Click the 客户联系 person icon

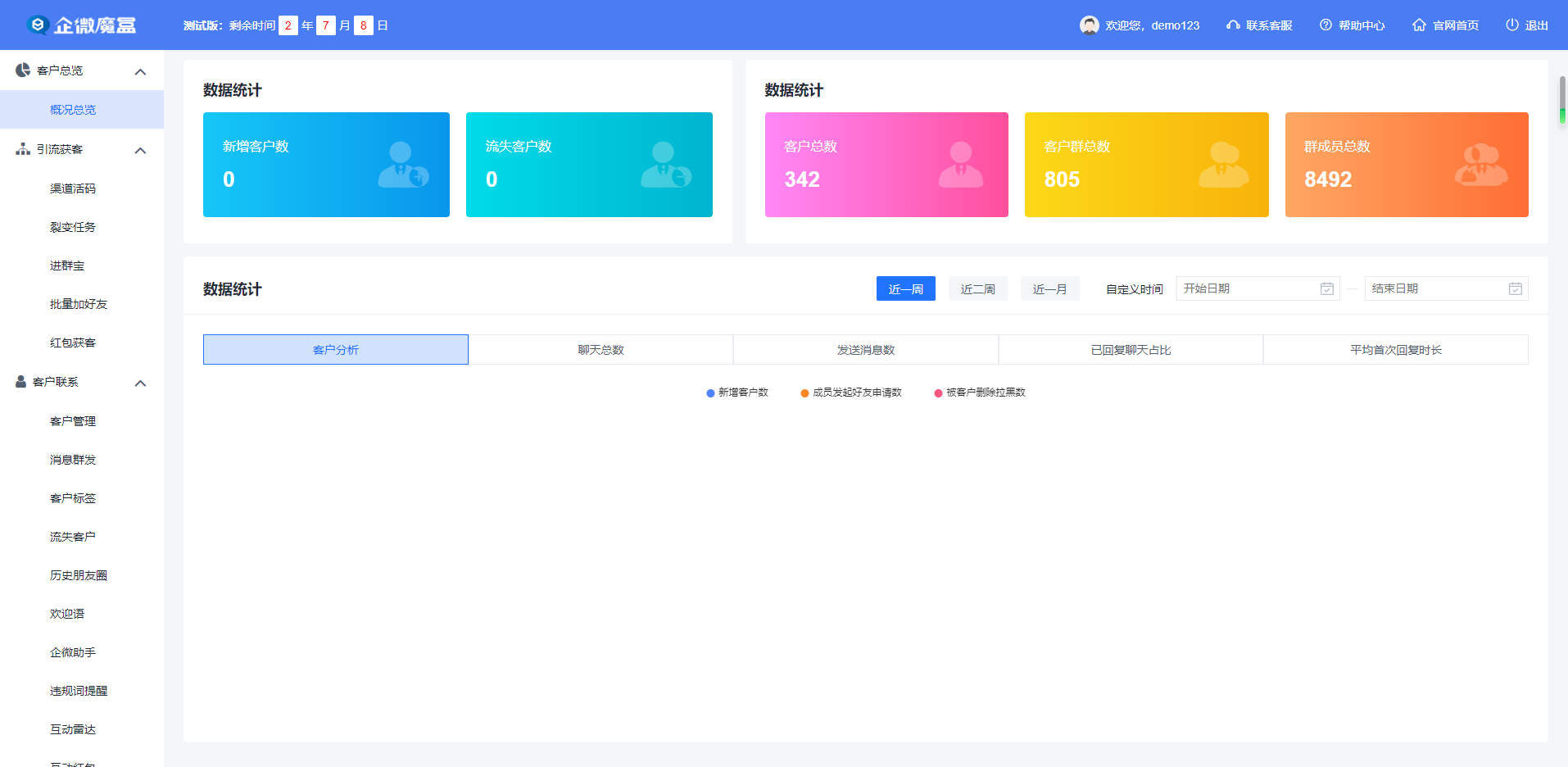pyautogui.click(x=21, y=382)
